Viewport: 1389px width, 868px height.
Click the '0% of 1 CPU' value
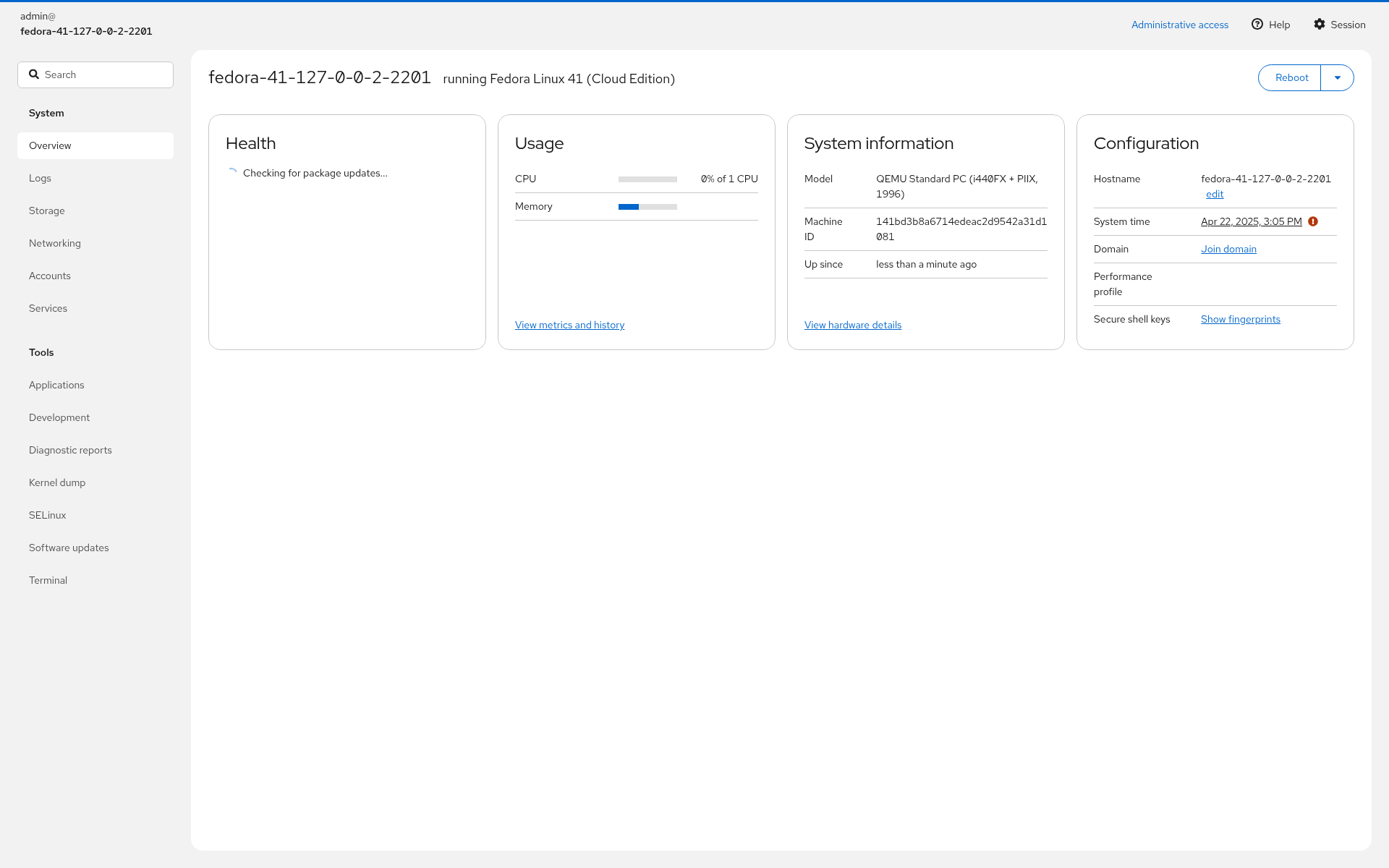click(729, 179)
